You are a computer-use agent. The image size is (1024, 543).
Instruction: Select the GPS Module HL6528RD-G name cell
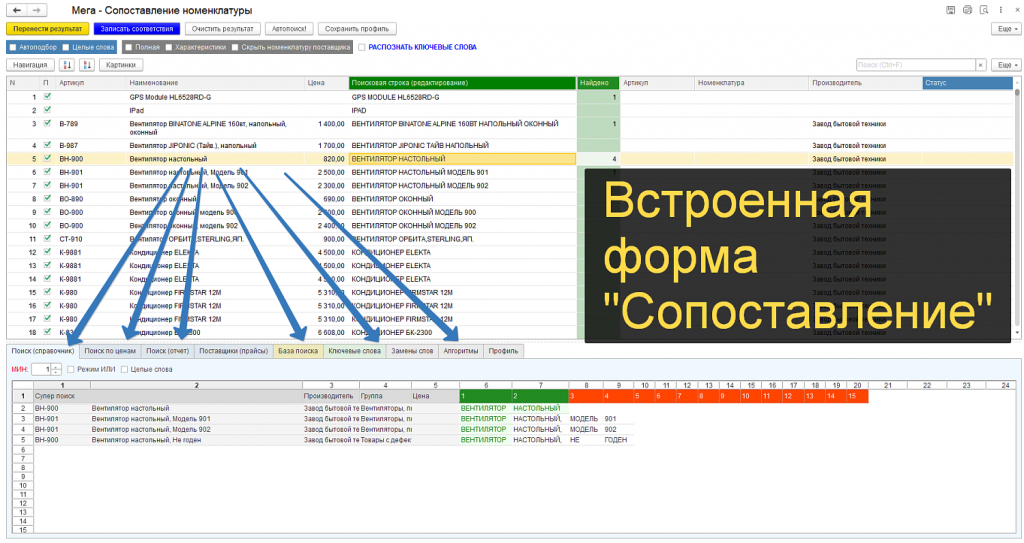tap(215, 97)
